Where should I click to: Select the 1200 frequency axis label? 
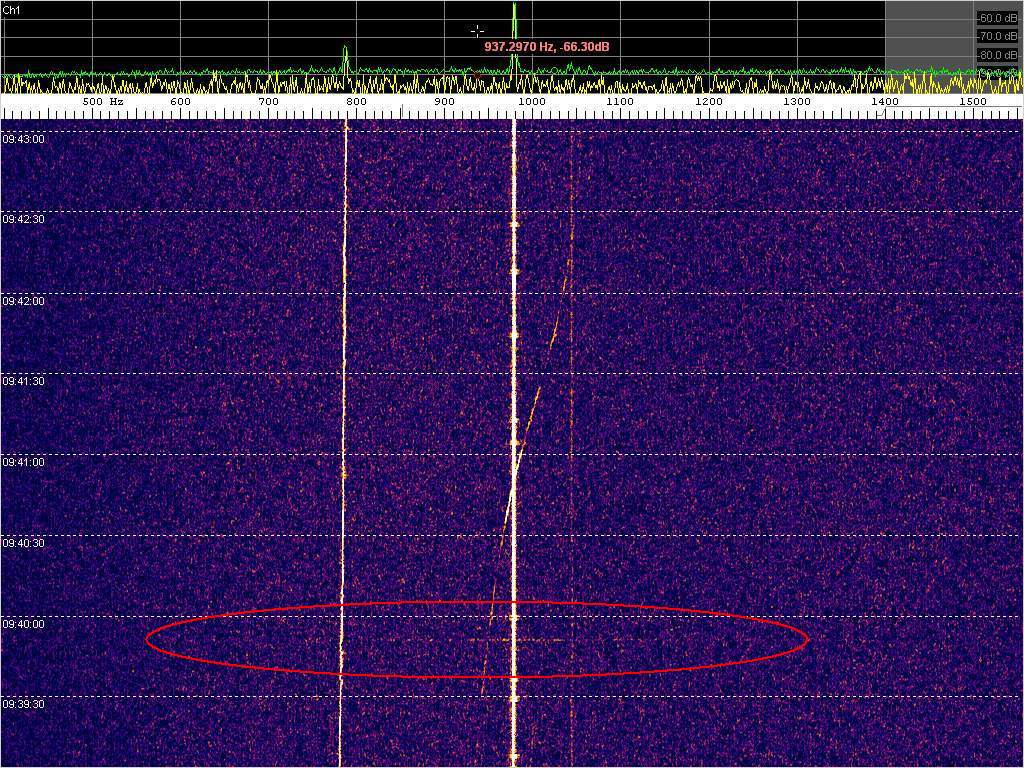coord(708,102)
